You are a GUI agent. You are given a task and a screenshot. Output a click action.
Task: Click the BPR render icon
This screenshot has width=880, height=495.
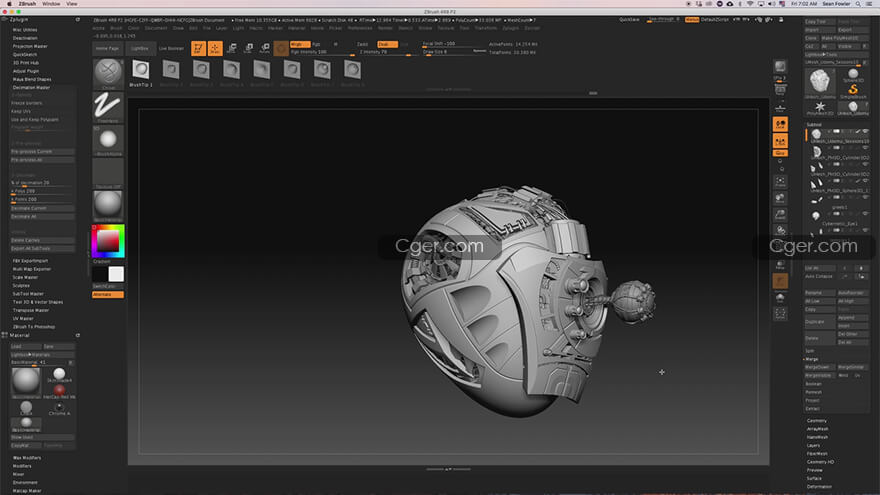coord(780,67)
